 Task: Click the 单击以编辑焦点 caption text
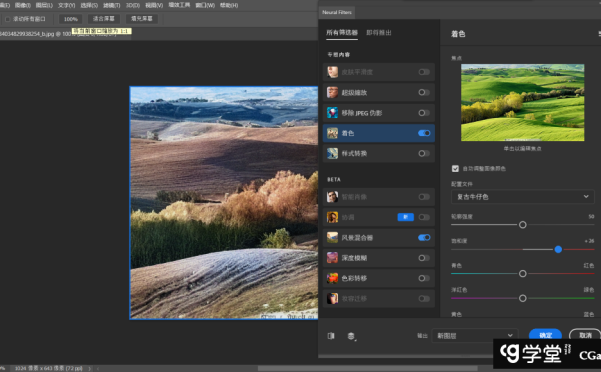click(x=522, y=149)
